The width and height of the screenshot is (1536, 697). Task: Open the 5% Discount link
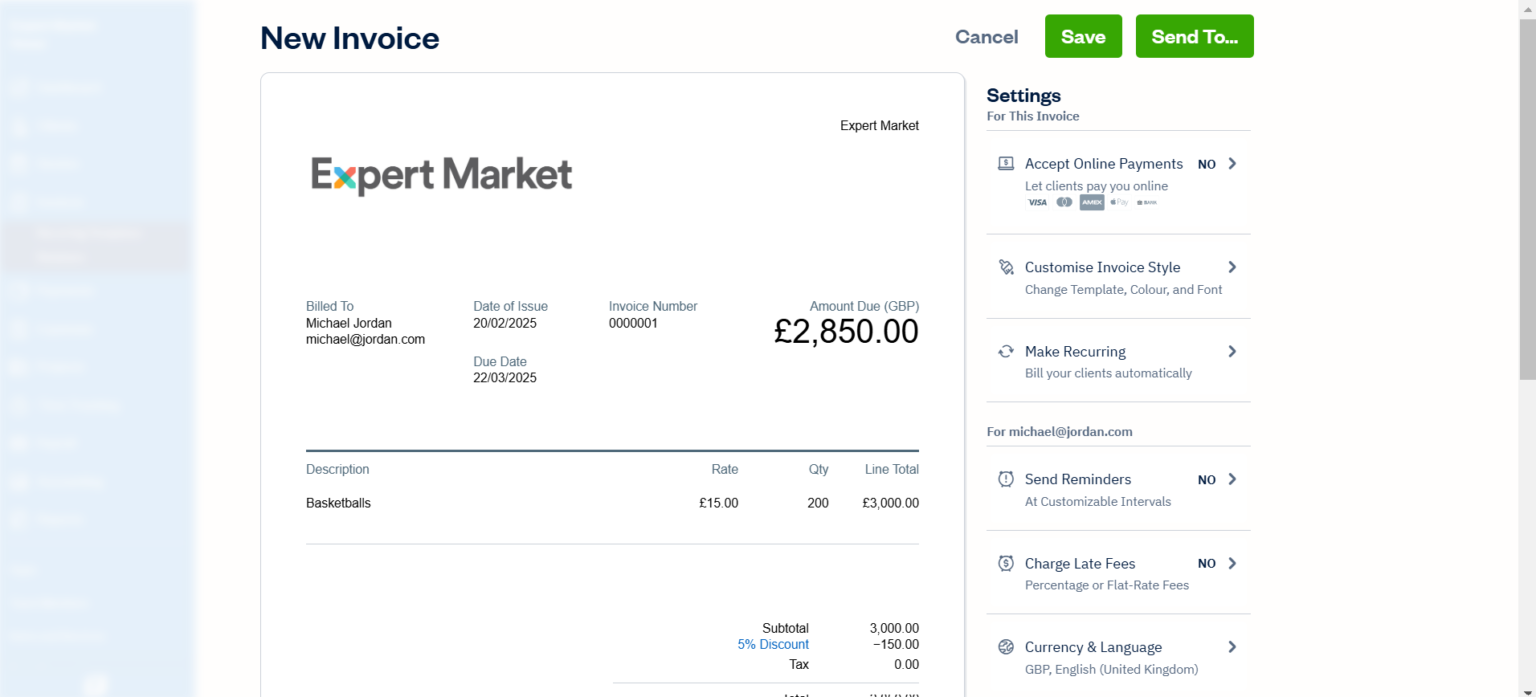[x=772, y=644]
